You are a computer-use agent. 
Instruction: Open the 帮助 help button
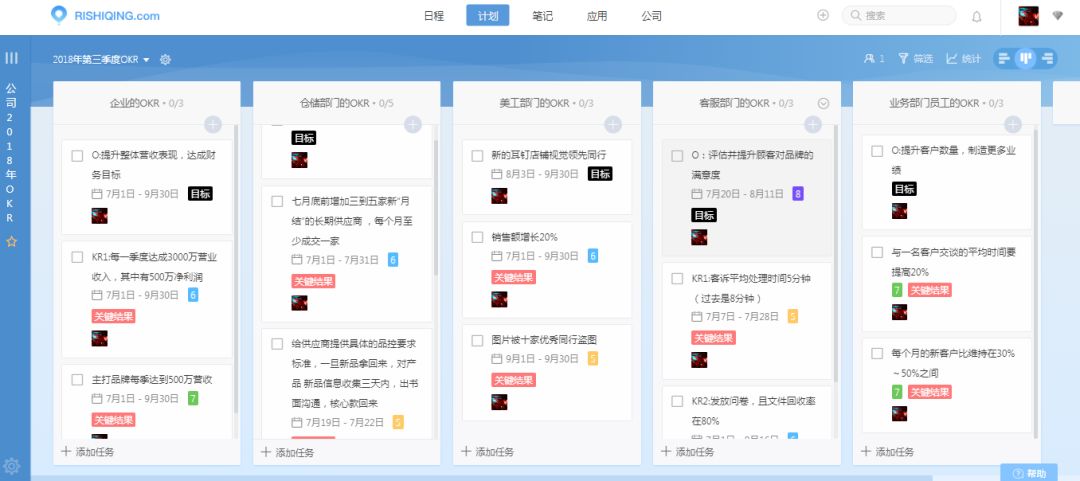[x=1028, y=473]
